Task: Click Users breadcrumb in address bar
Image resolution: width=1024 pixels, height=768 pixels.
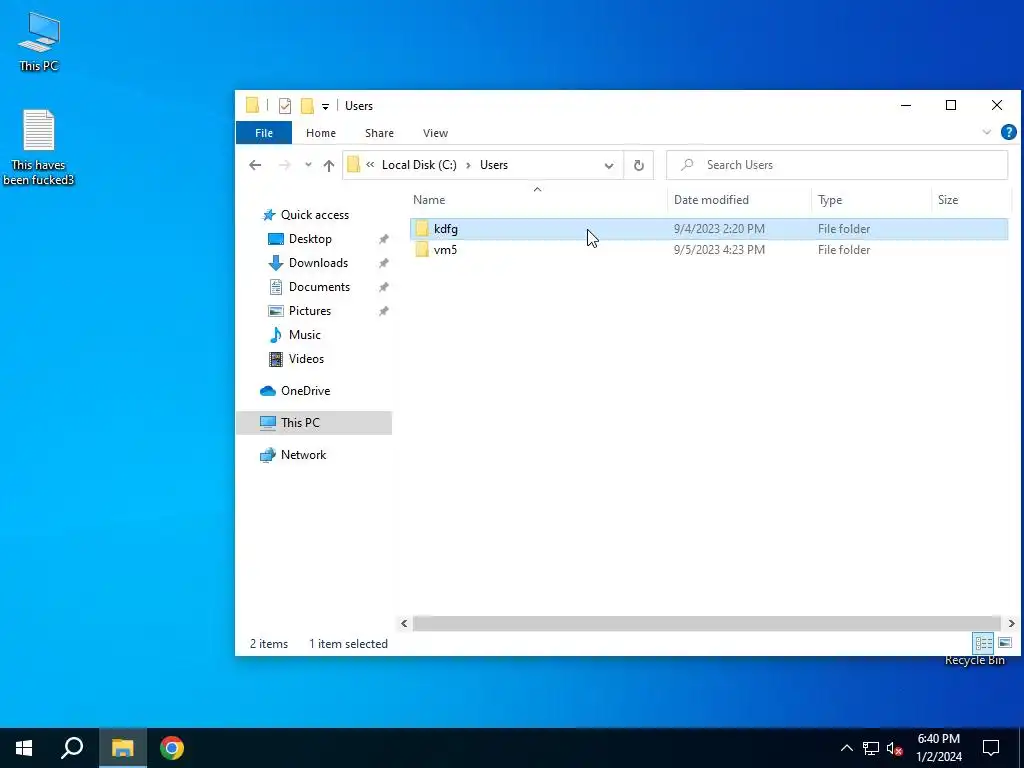Action: (494, 165)
